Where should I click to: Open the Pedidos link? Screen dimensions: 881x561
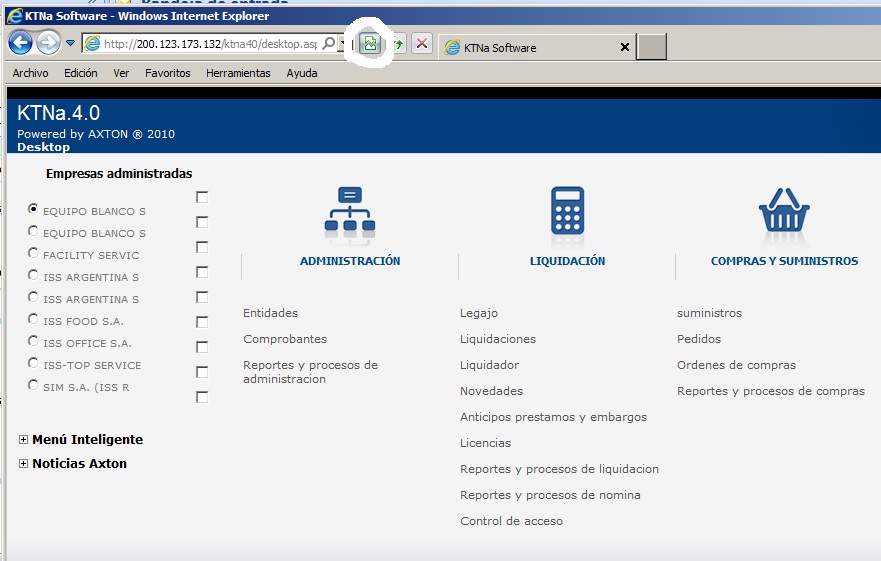tap(698, 339)
